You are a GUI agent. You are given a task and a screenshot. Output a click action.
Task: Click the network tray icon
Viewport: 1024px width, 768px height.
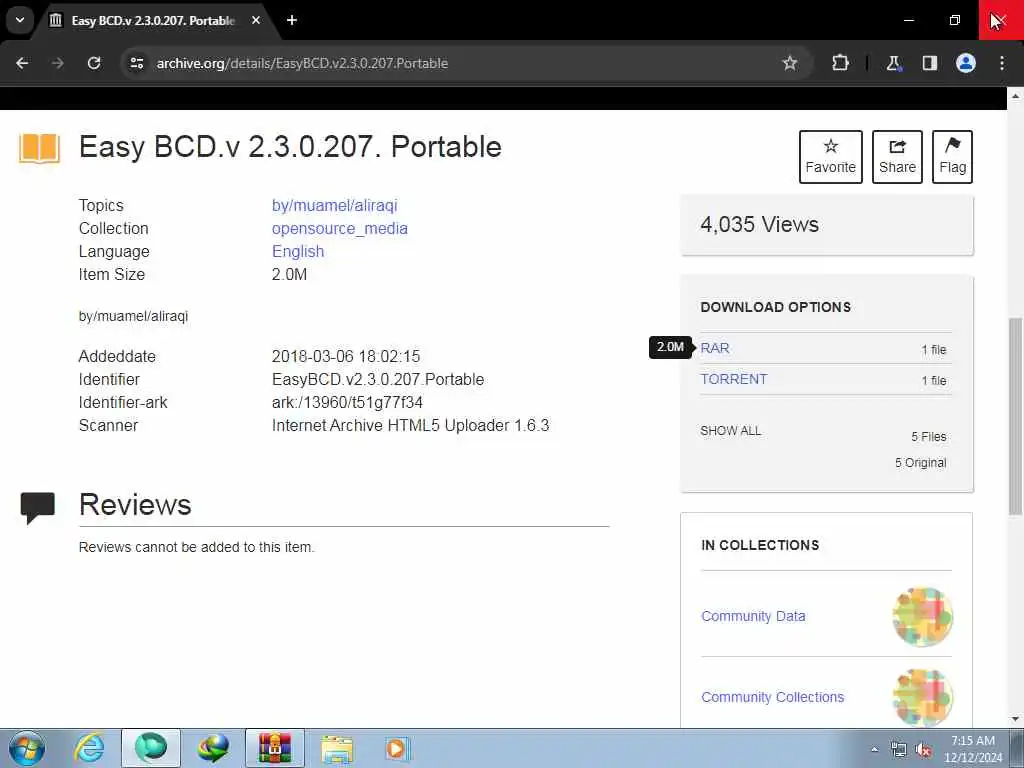click(899, 750)
